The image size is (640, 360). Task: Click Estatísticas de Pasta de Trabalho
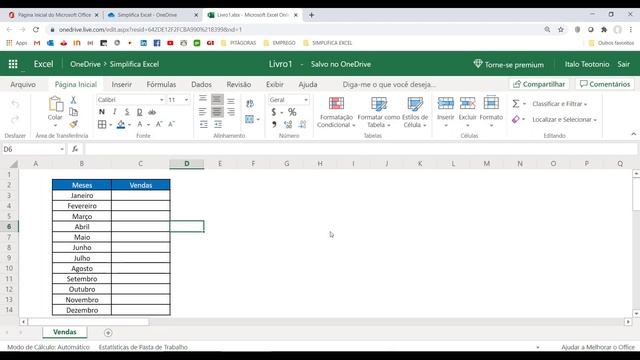coord(143,347)
